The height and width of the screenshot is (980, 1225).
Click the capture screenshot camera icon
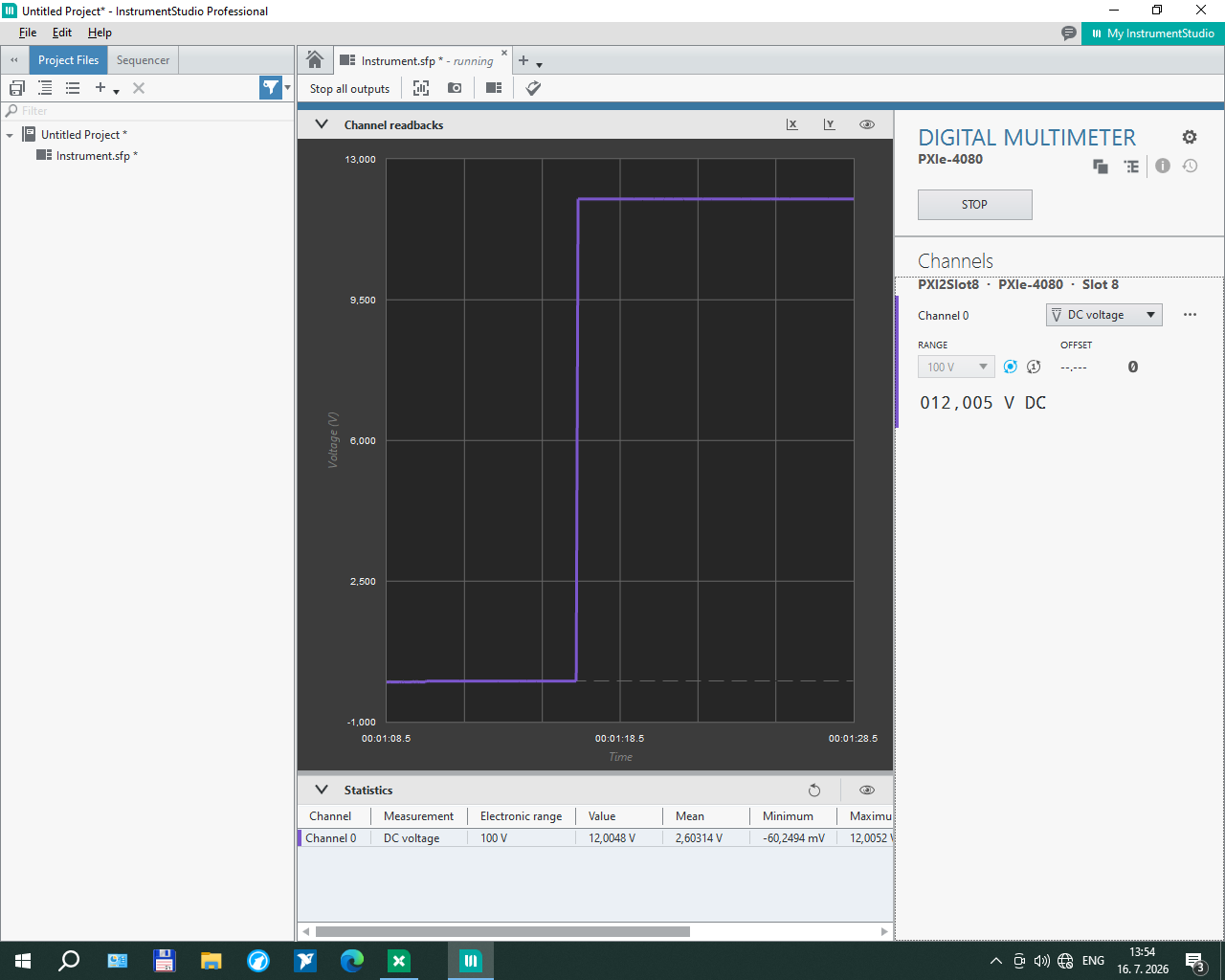pos(455,88)
